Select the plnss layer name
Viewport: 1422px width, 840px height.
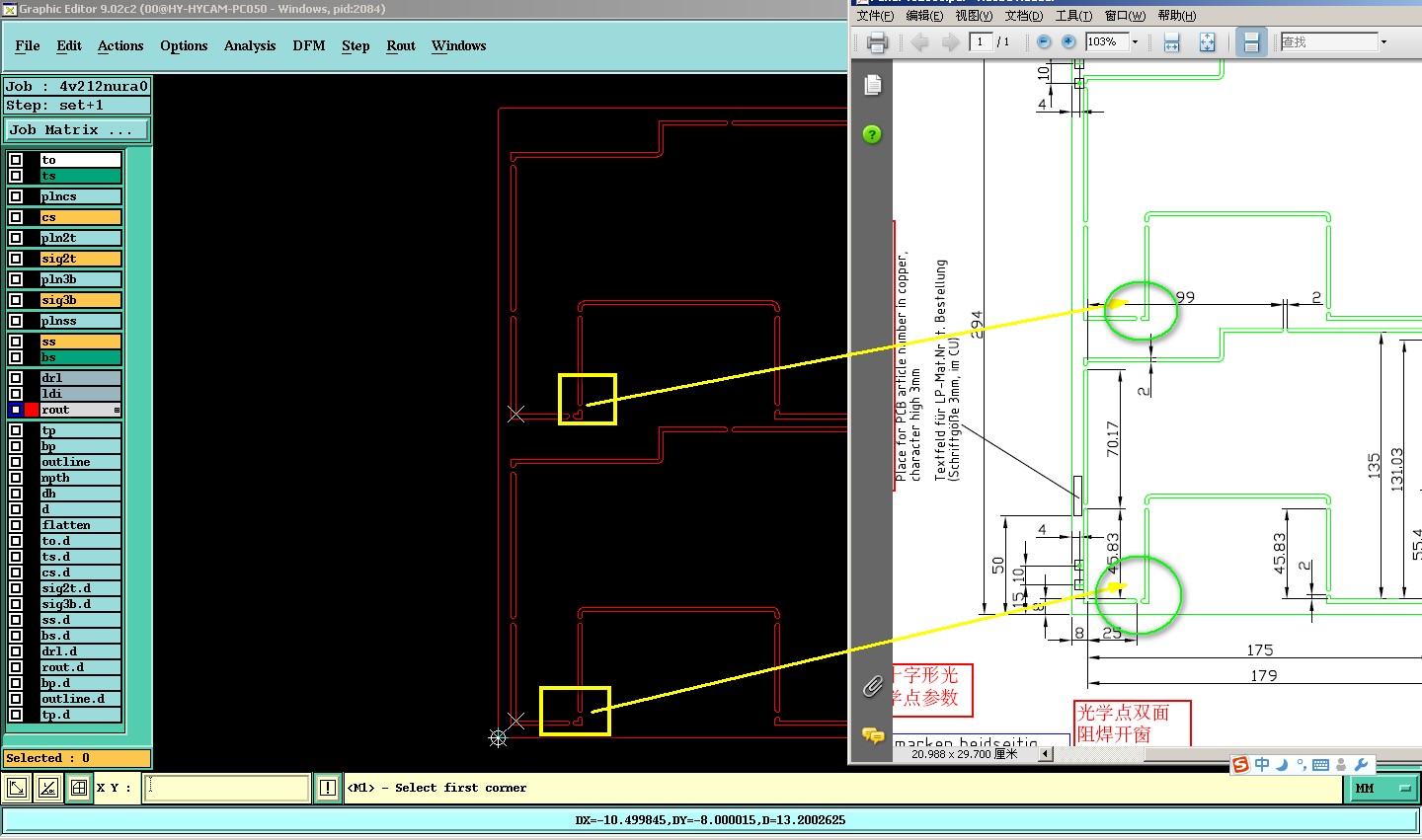click(81, 321)
